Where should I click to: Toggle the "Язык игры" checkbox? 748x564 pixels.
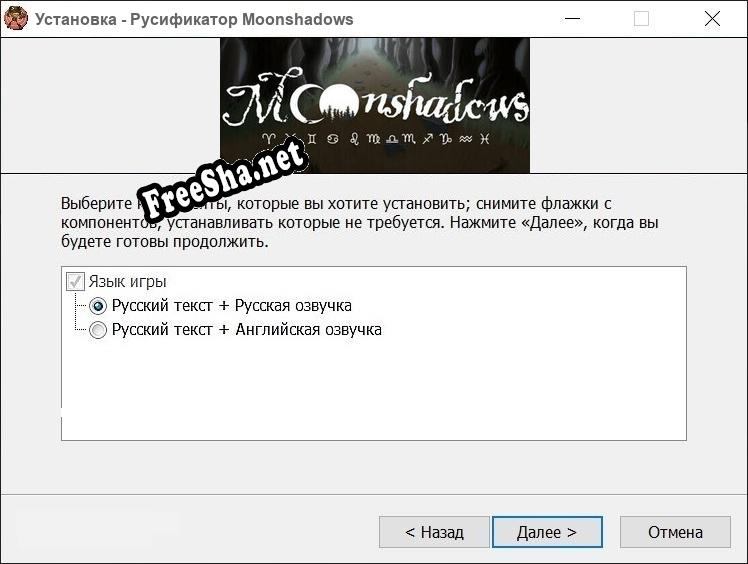tap(75, 281)
